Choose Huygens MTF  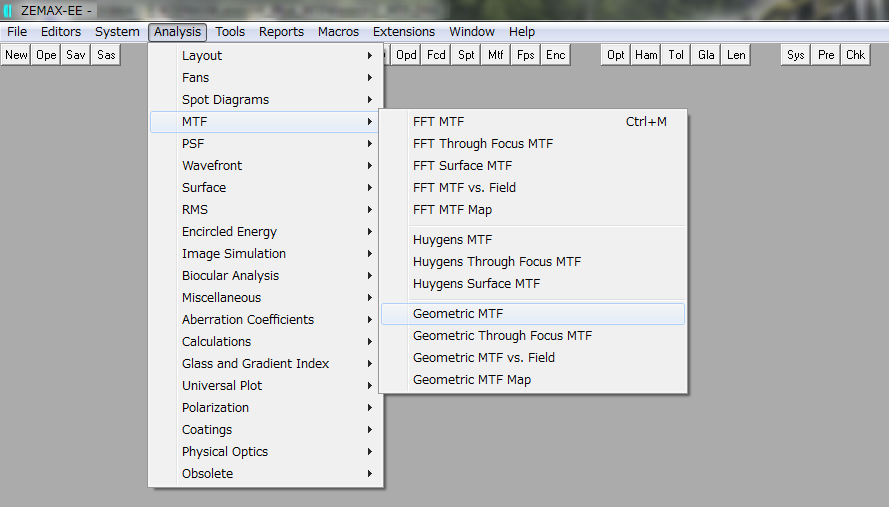point(533,240)
